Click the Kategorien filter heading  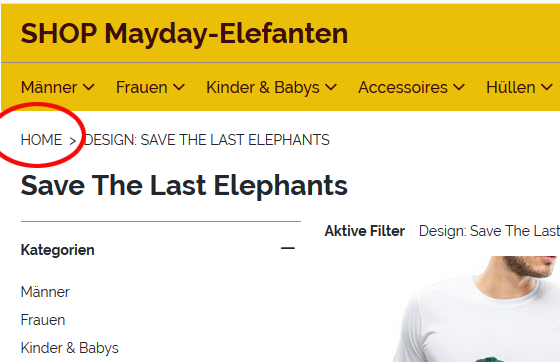pyautogui.click(x=58, y=250)
